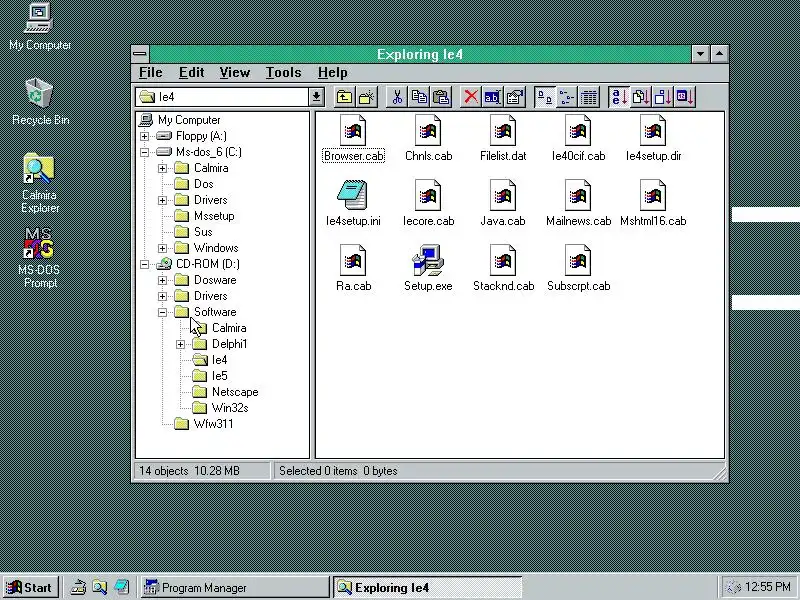Select the Filelist.dat file
The width and height of the screenshot is (800, 600).
pyautogui.click(x=503, y=139)
